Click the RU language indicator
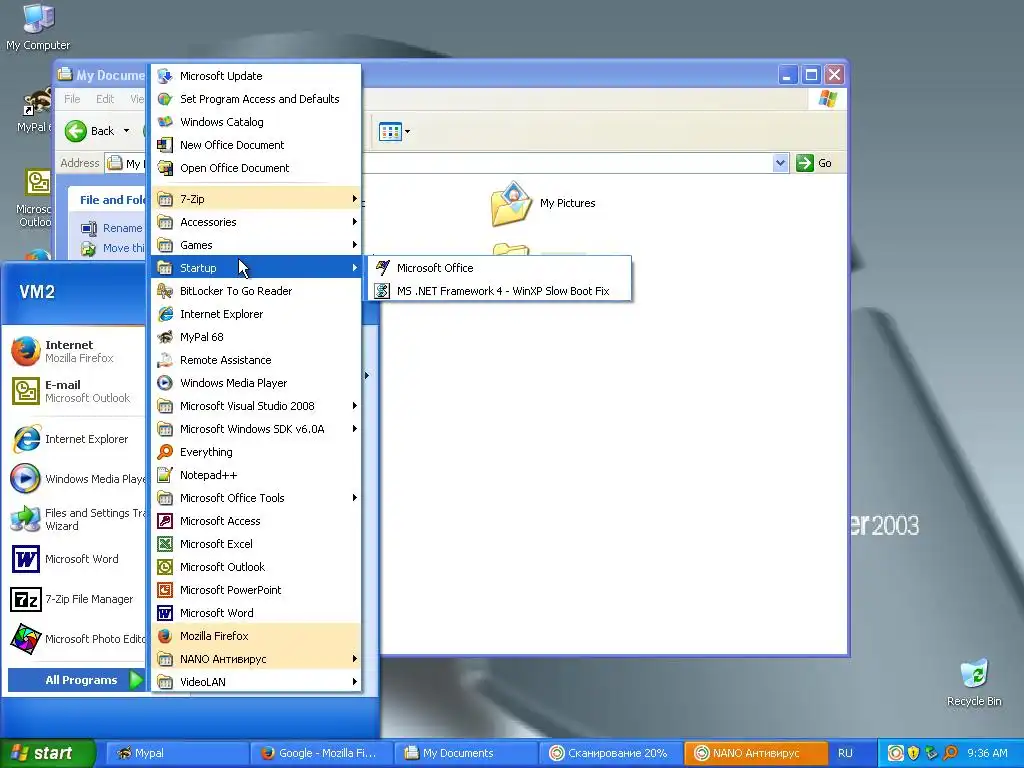This screenshot has width=1024, height=768. (x=845, y=753)
